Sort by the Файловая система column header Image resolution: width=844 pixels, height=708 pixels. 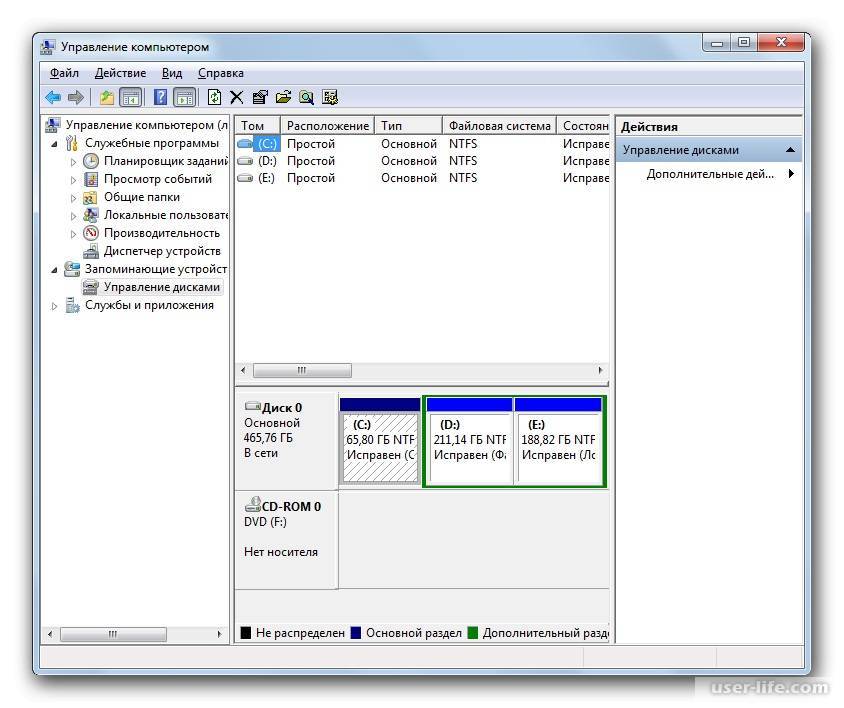(x=499, y=126)
